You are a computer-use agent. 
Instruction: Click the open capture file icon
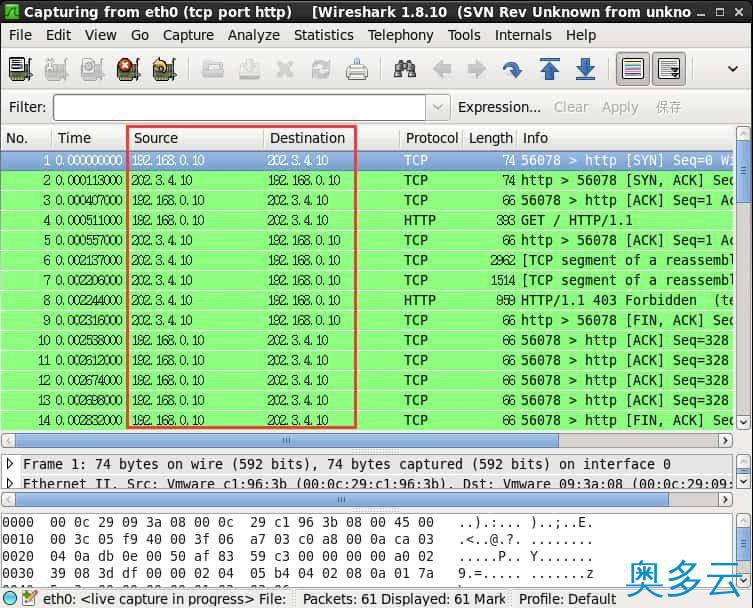click(x=213, y=69)
